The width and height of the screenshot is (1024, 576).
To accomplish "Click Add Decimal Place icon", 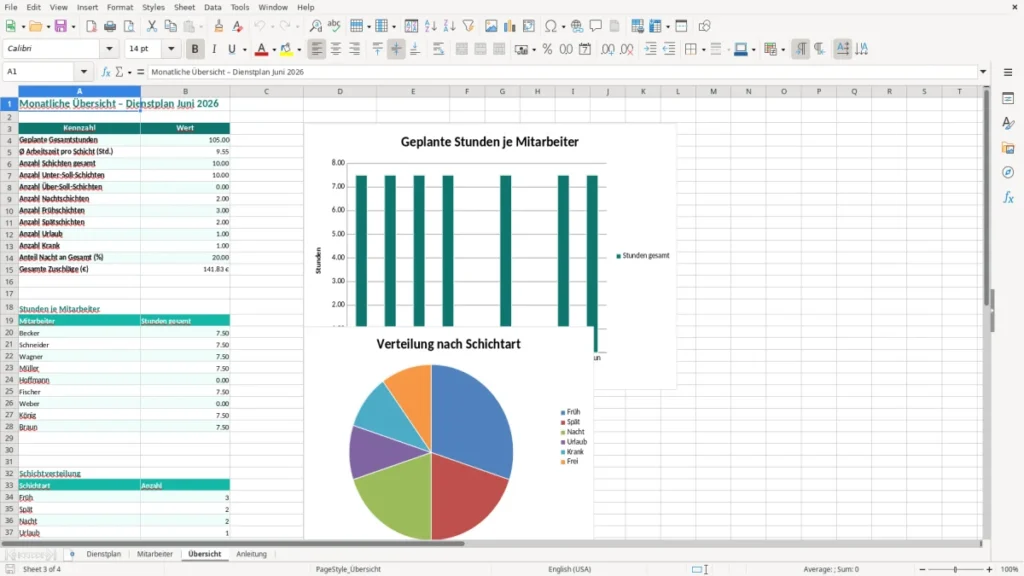I will click(x=607, y=49).
